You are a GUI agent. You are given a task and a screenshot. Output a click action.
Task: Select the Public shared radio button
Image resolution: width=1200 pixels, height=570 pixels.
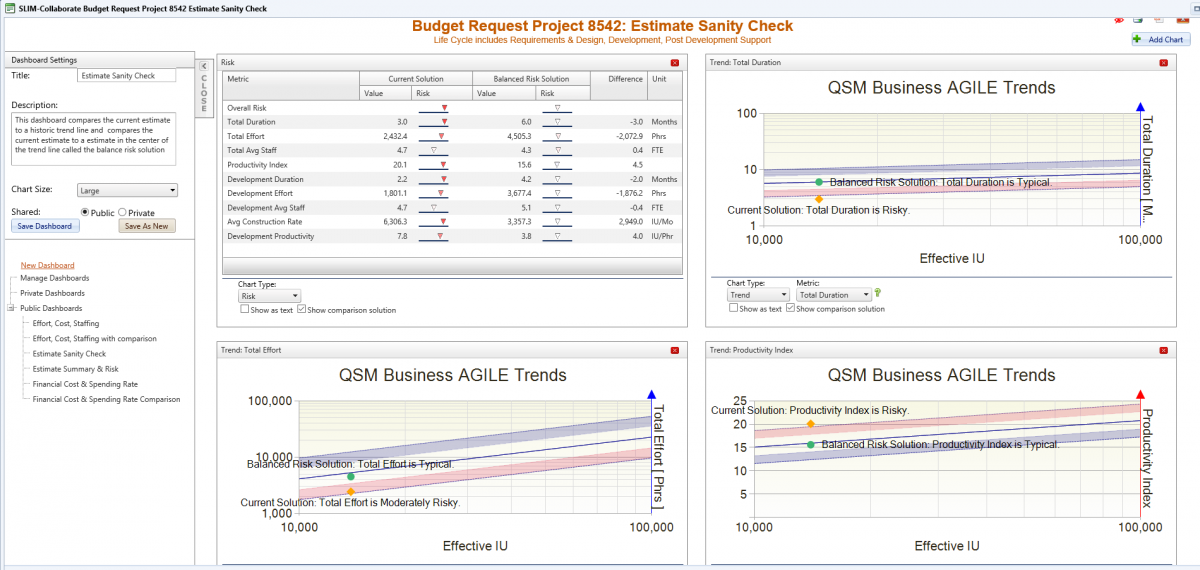coord(85,212)
